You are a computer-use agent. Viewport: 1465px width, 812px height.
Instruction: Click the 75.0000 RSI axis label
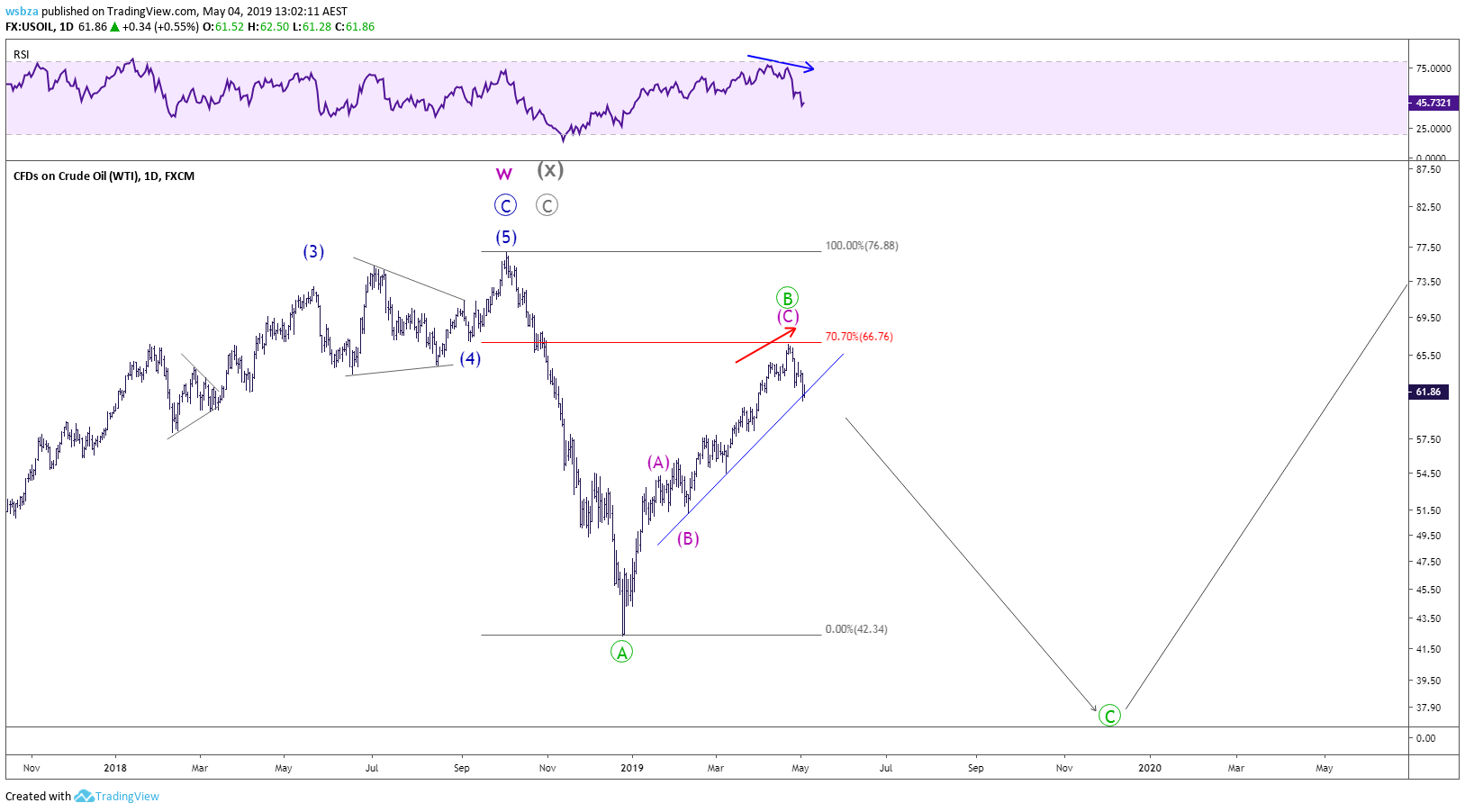pyautogui.click(x=1433, y=68)
